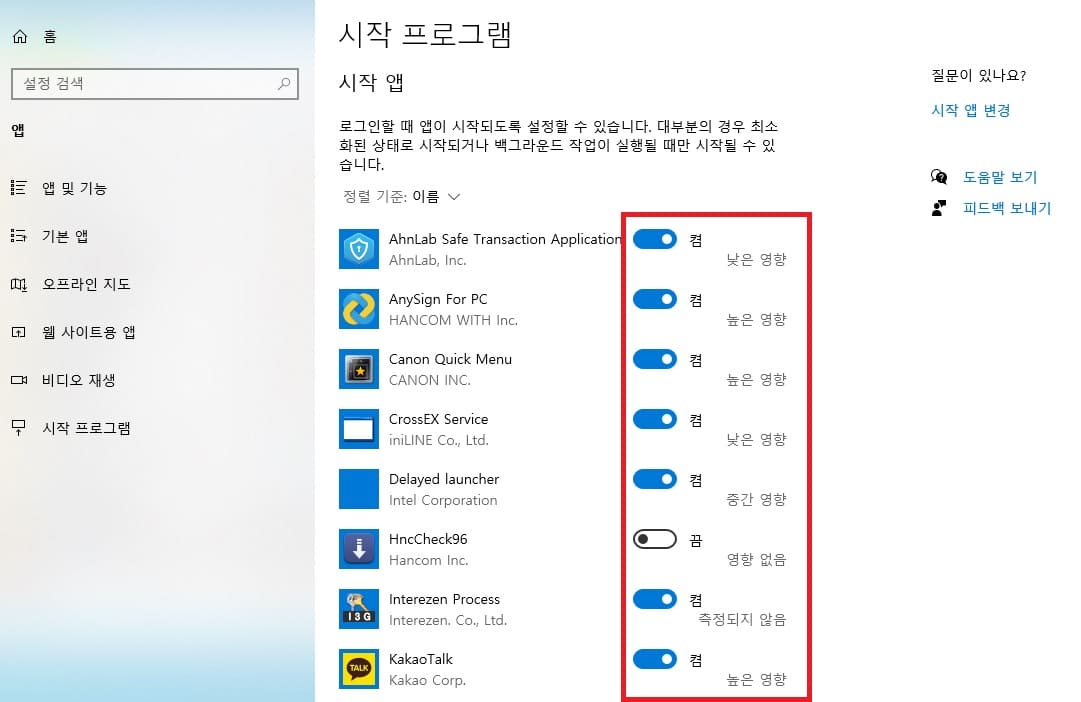This screenshot has width=1081, height=702.
Task: Click the Canon Quick Menu app icon
Action: pos(358,369)
